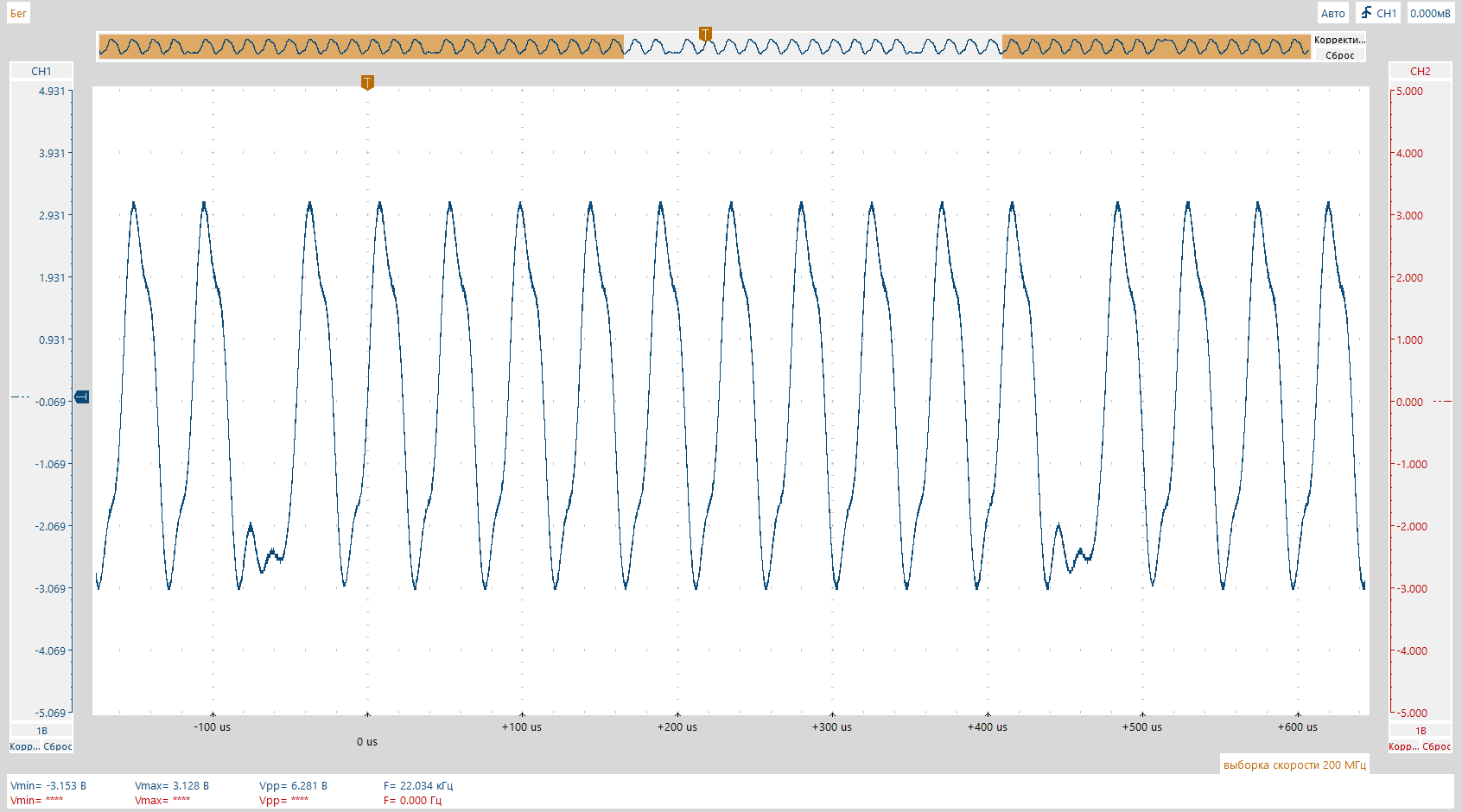
Task: Select the trigger T marker in overview strip
Action: pos(705,35)
